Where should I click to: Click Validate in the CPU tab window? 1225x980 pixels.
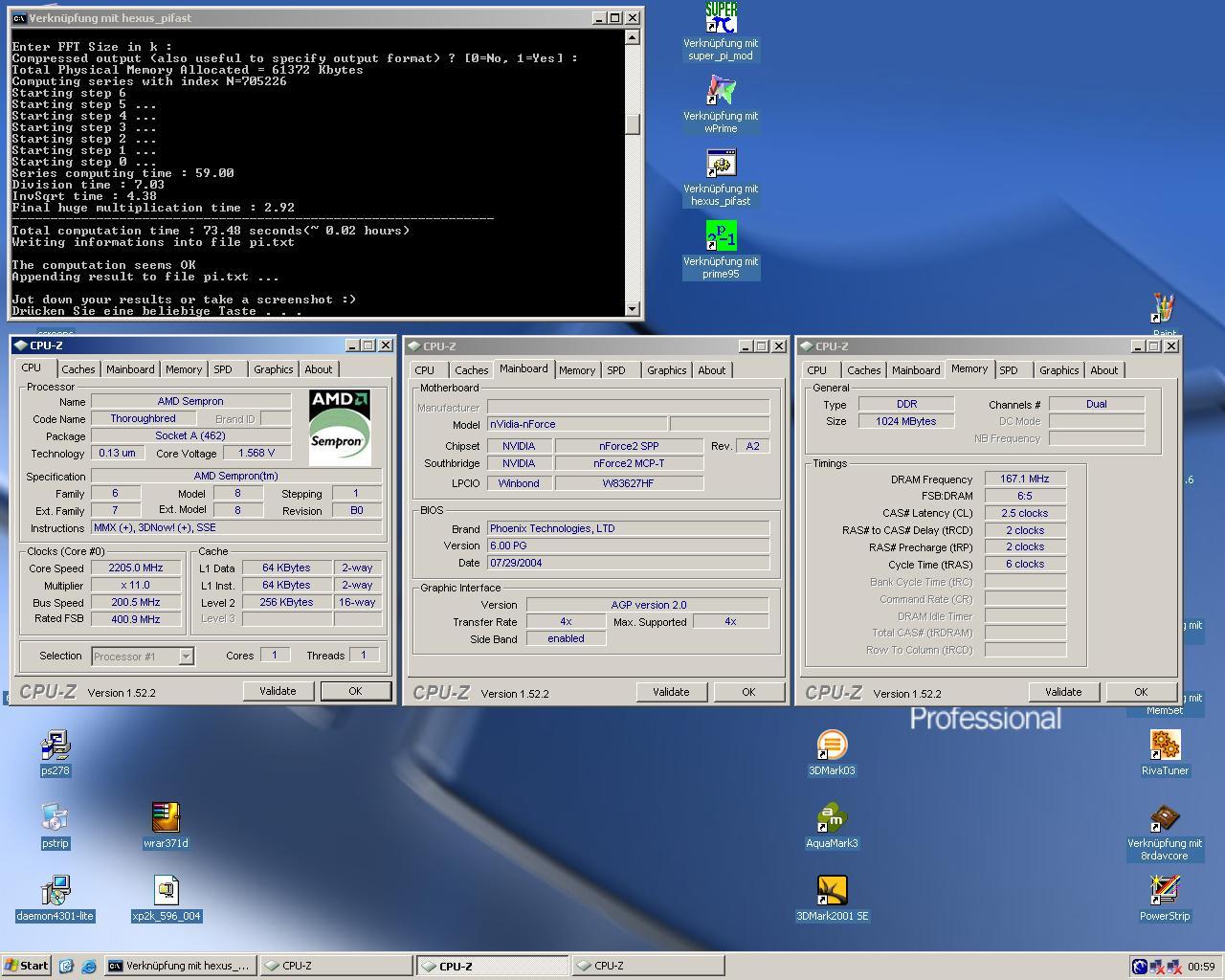pyautogui.click(x=278, y=691)
